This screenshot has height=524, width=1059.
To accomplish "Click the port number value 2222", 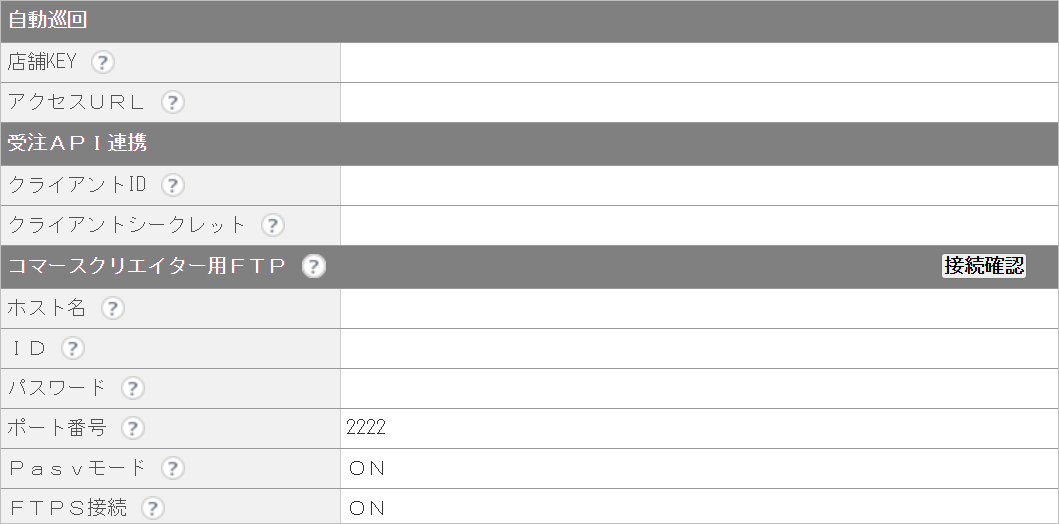I will point(365,427).
